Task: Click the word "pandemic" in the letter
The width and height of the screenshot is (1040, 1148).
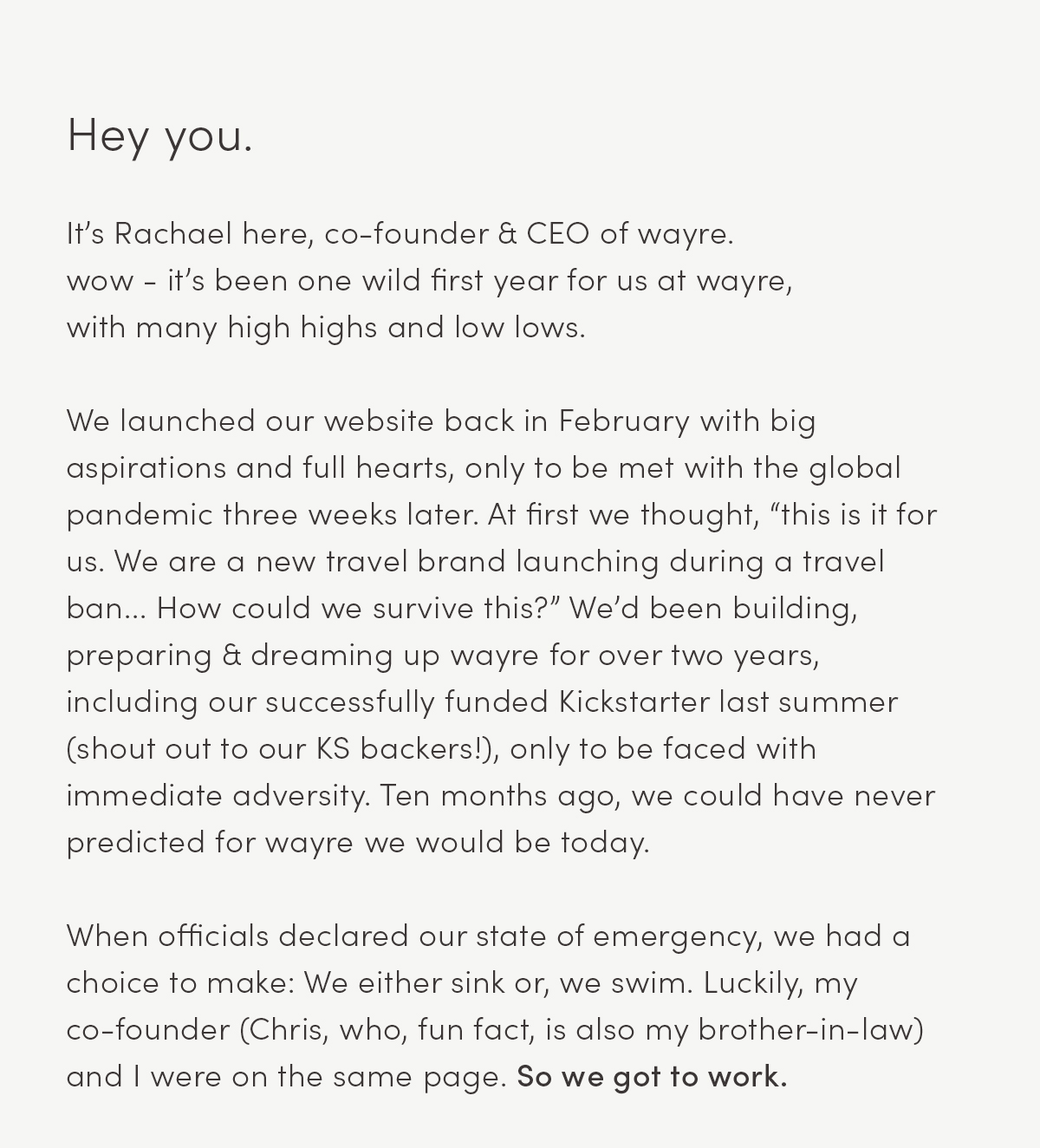Action: 140,514
